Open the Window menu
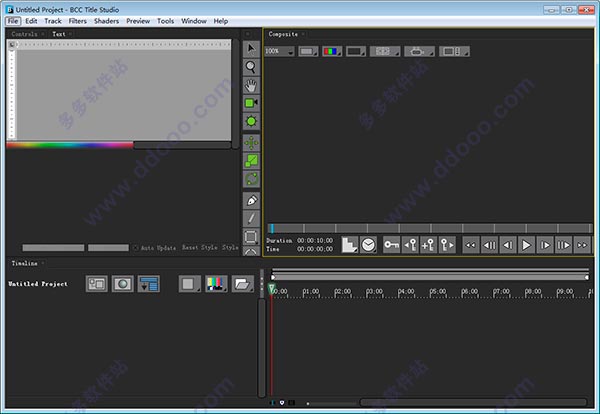The height and width of the screenshot is (414, 600). pos(194,21)
